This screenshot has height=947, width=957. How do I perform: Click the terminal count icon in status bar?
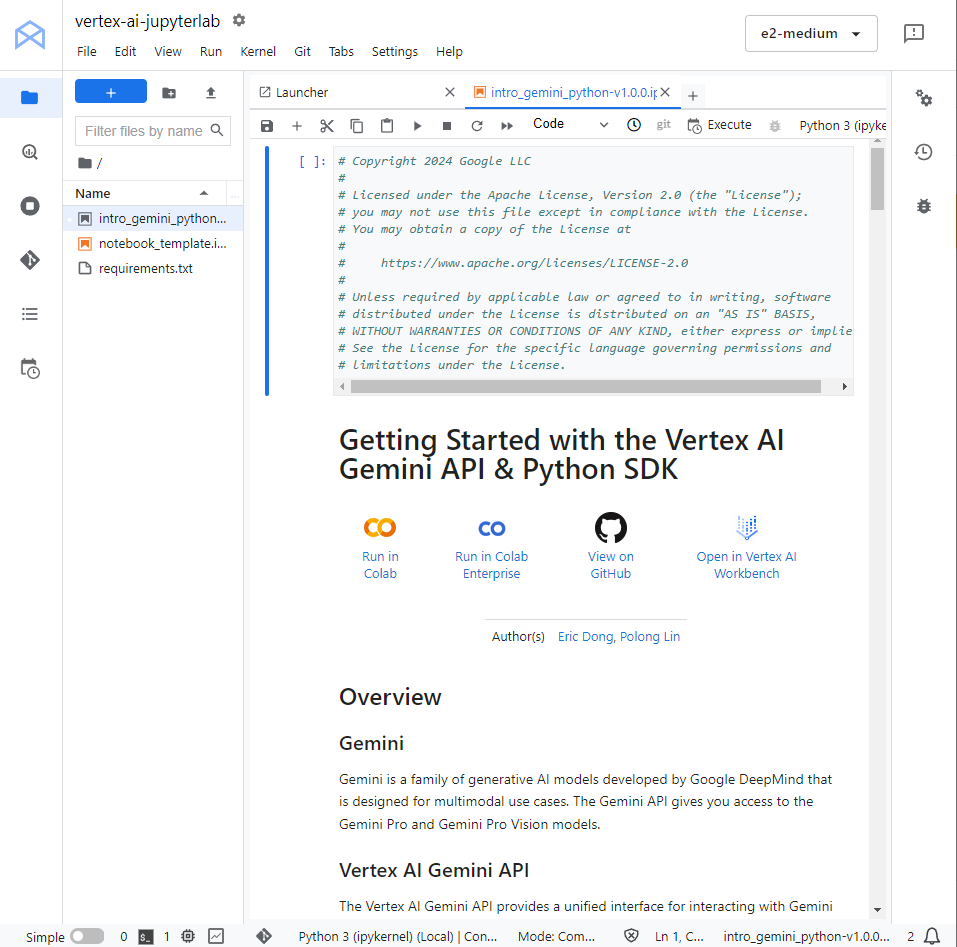coord(145,937)
